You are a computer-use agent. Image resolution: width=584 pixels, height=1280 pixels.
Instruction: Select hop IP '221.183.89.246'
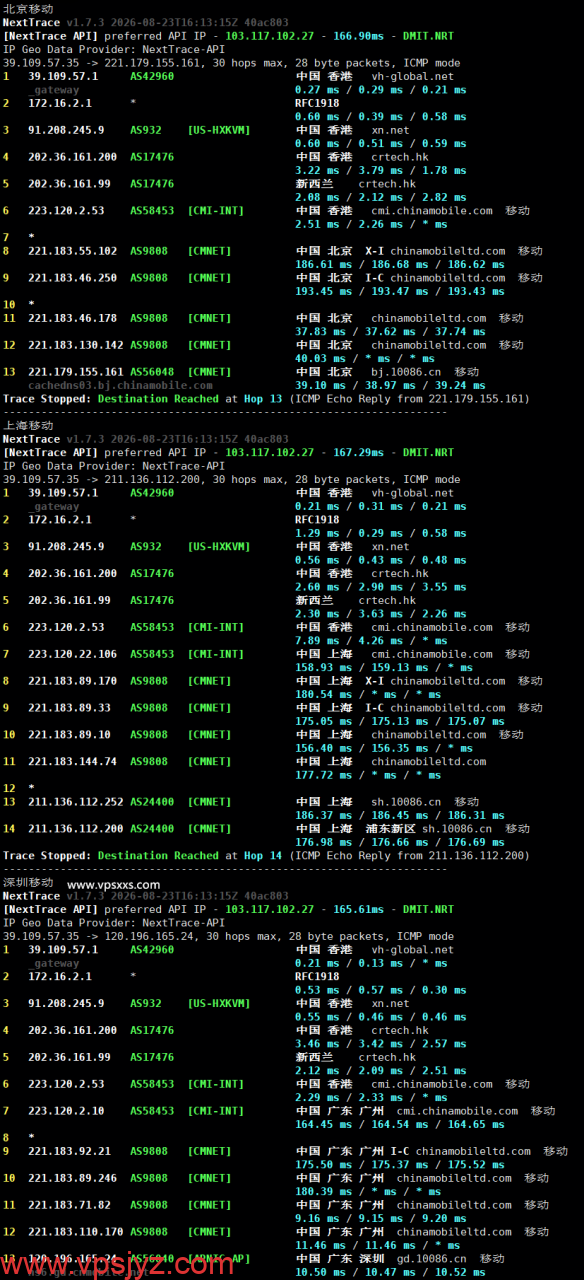click(72, 1178)
